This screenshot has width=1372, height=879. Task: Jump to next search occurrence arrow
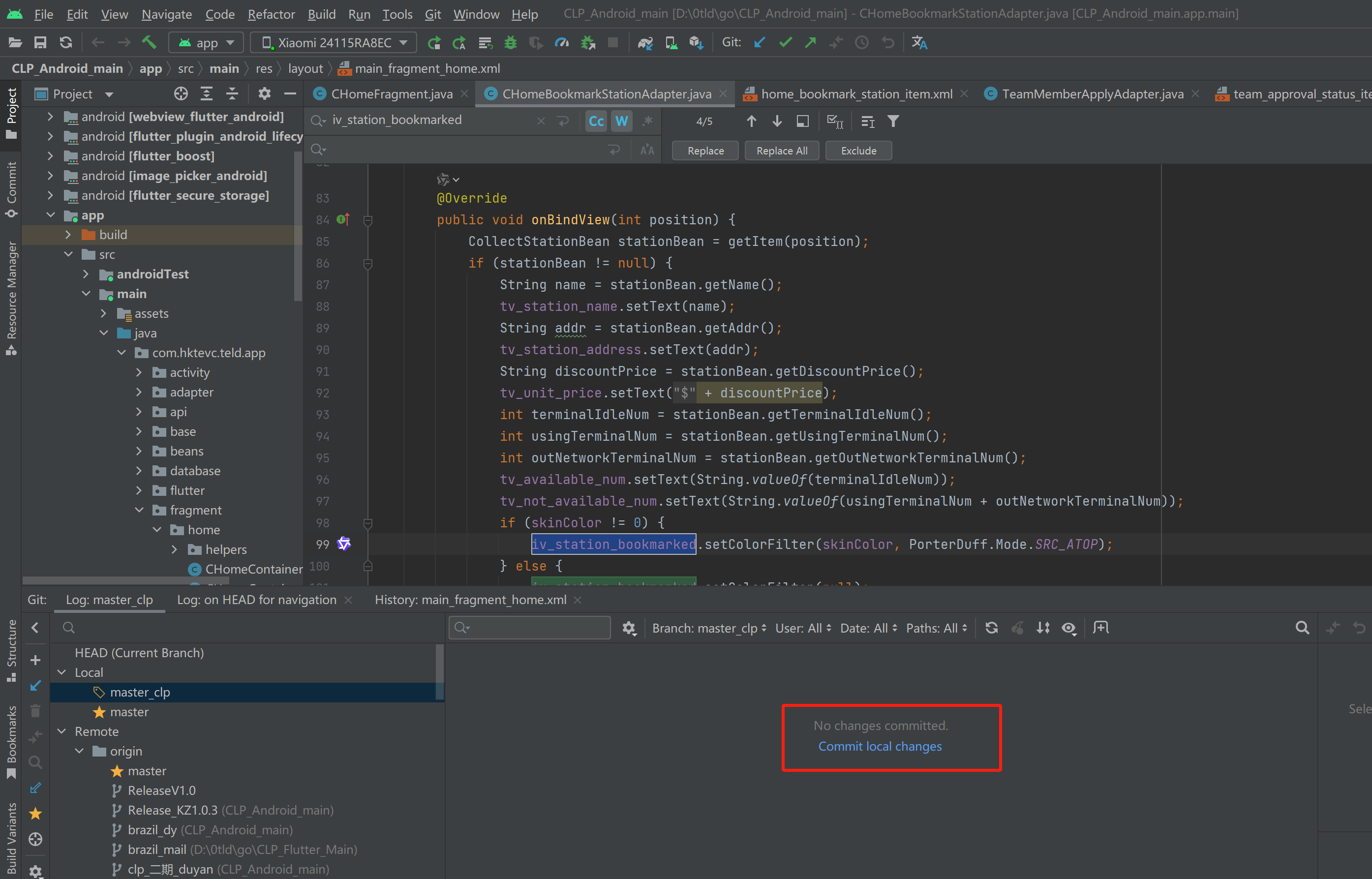tap(777, 121)
